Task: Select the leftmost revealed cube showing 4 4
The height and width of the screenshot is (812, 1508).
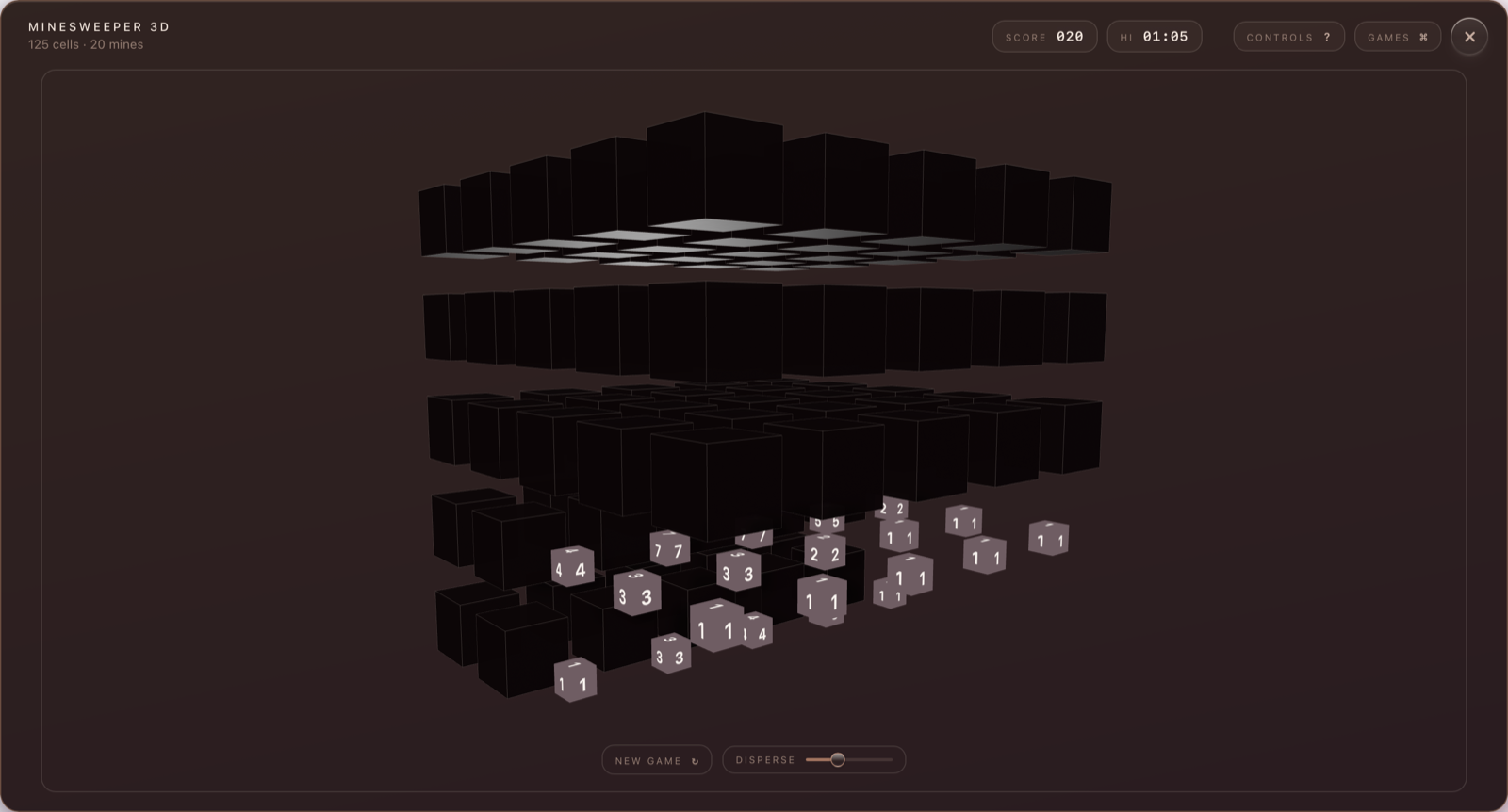Action: [x=573, y=566]
